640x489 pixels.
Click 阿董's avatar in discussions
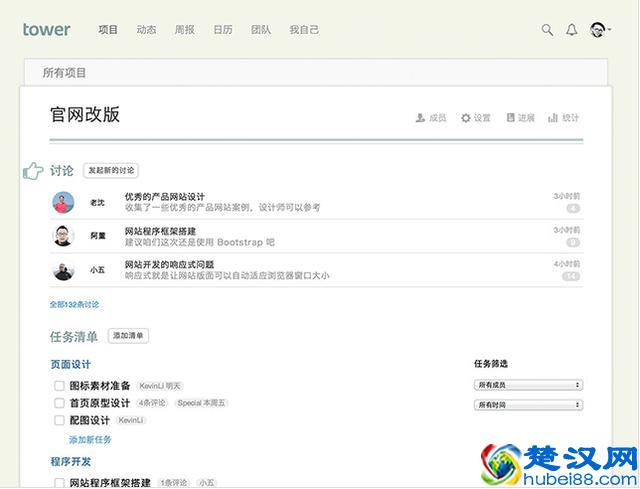tap(63, 236)
